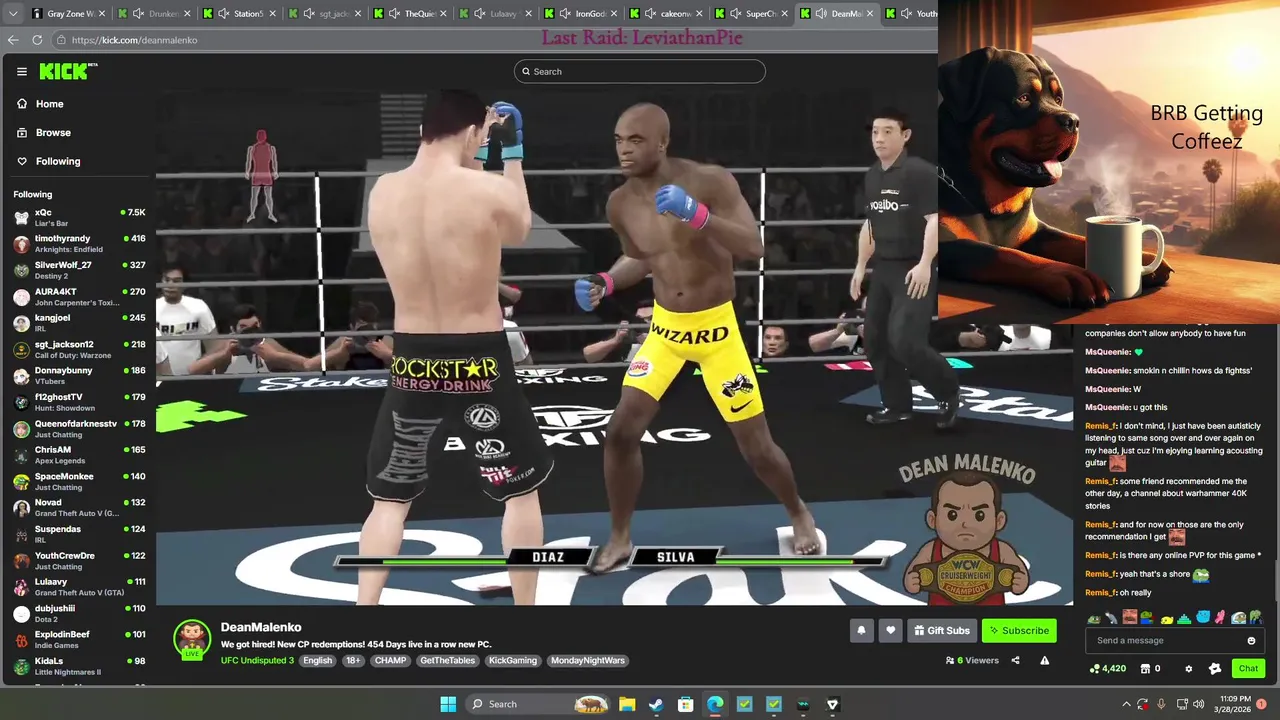Open sgt_jackson12 channel in Following list
1280x720 pixels.
(78, 349)
